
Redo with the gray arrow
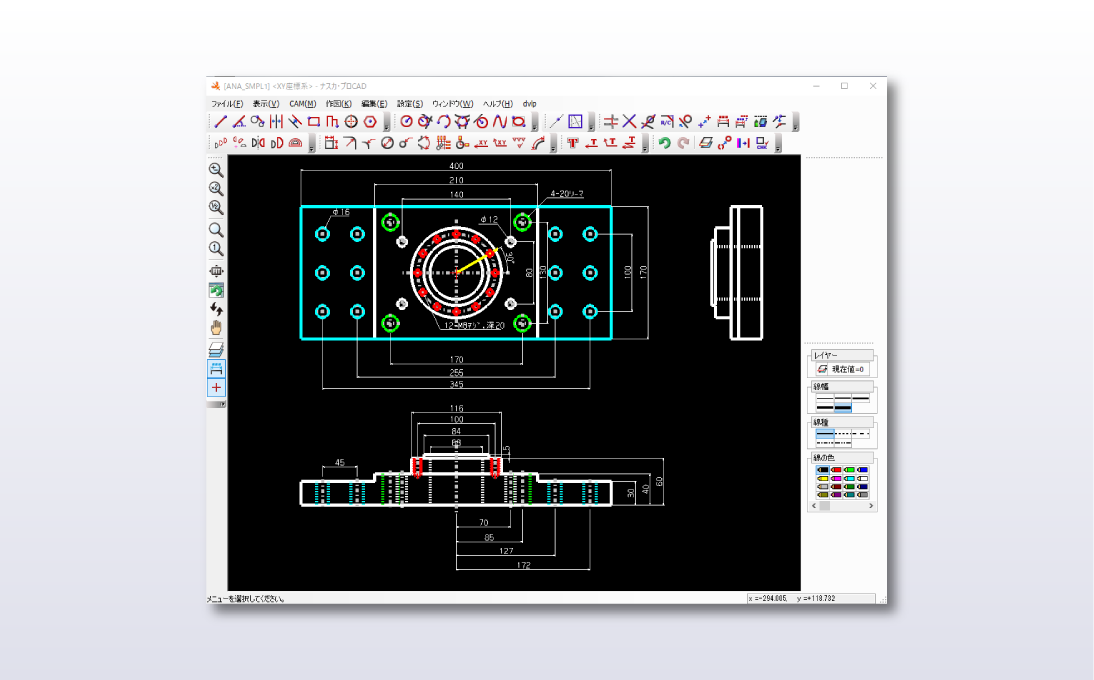coord(683,143)
